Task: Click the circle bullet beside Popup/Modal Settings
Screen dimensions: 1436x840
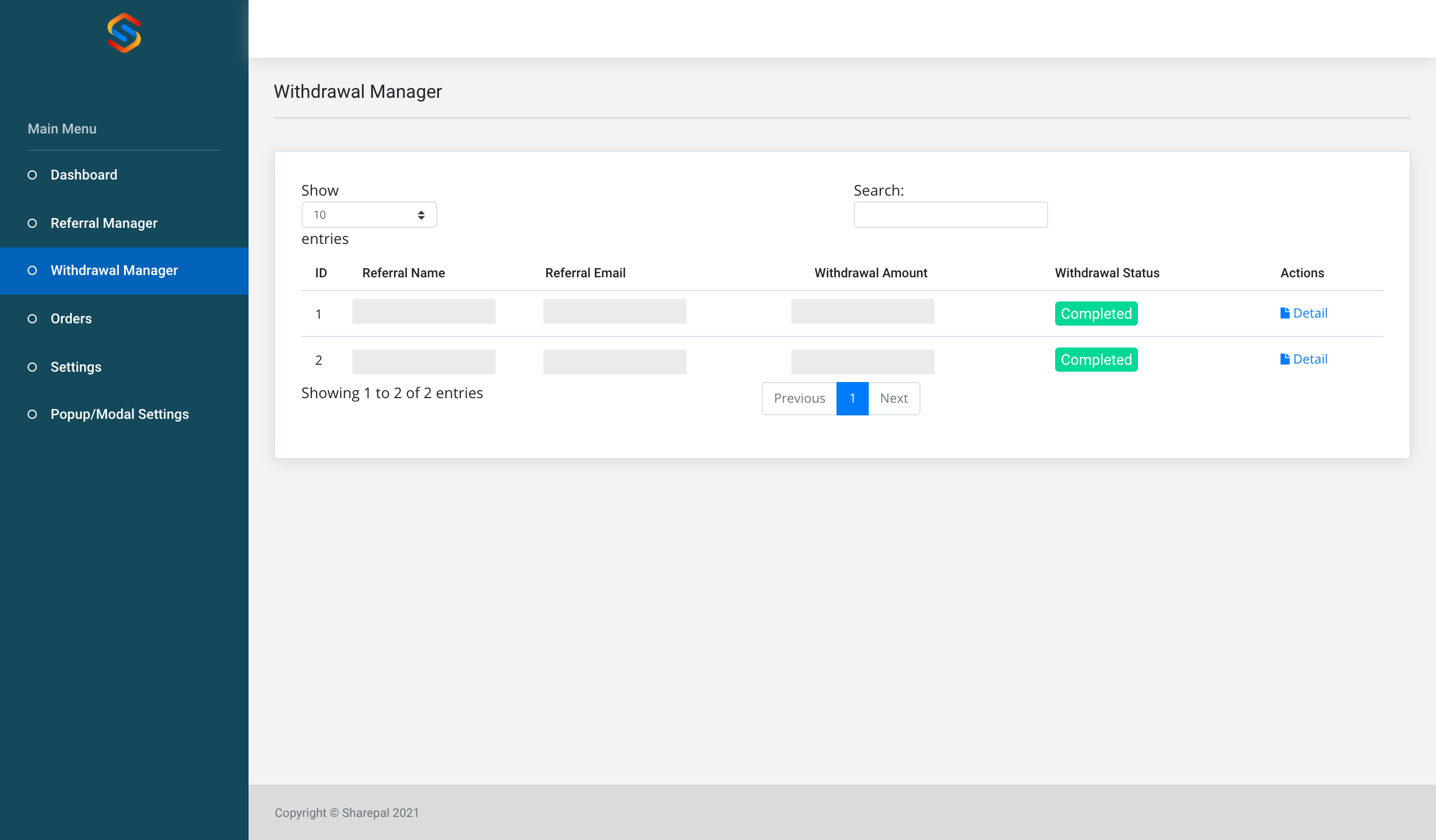Action: tap(32, 414)
